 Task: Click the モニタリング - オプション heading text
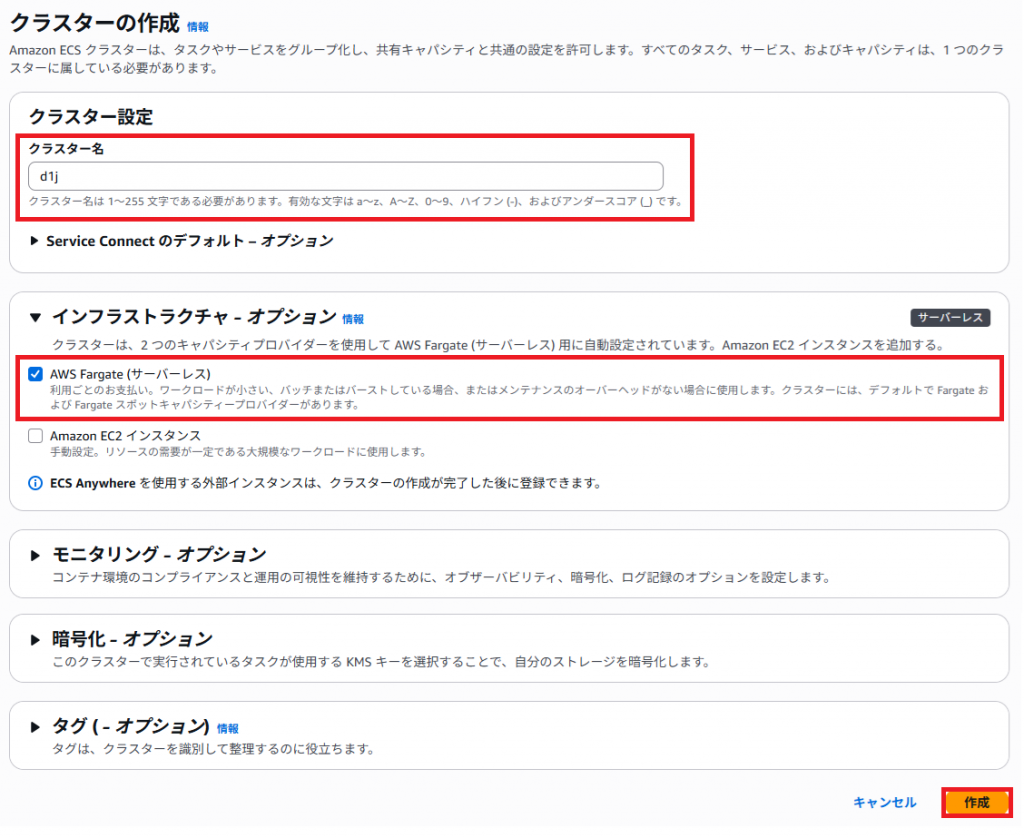pos(158,554)
